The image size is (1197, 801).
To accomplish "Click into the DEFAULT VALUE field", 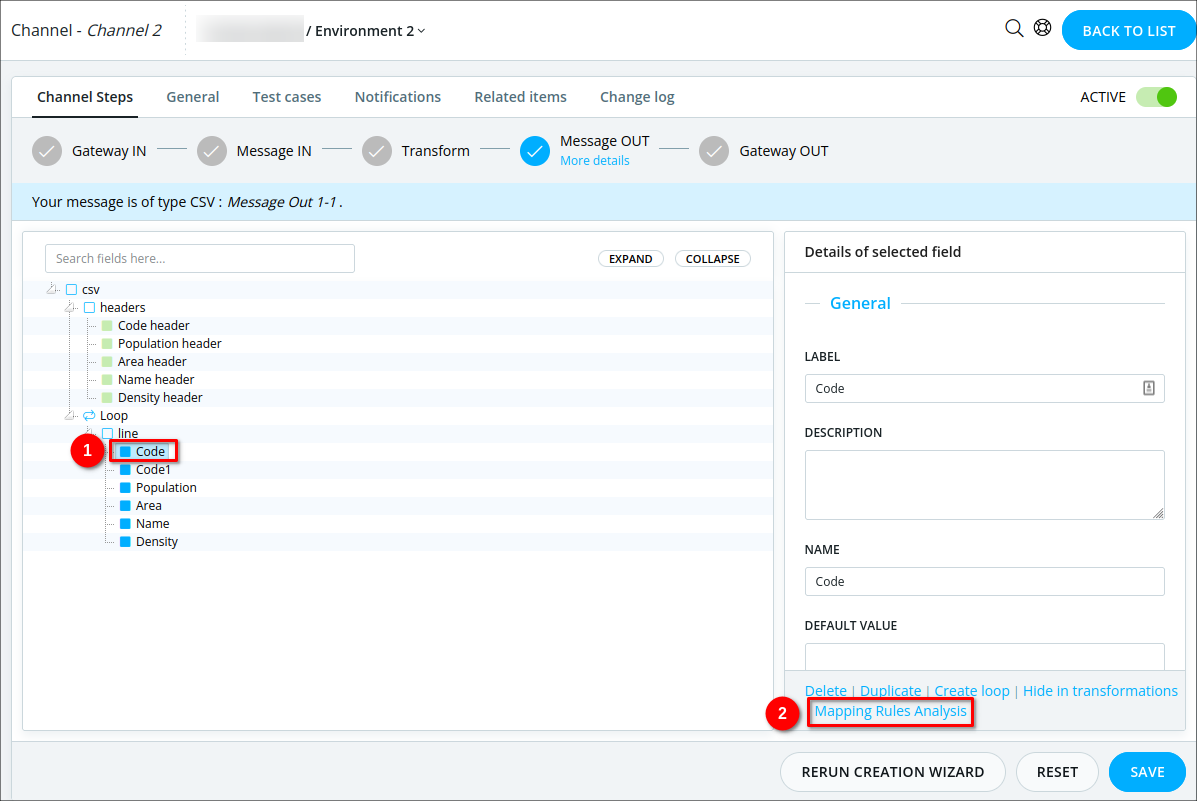I will [984, 657].
